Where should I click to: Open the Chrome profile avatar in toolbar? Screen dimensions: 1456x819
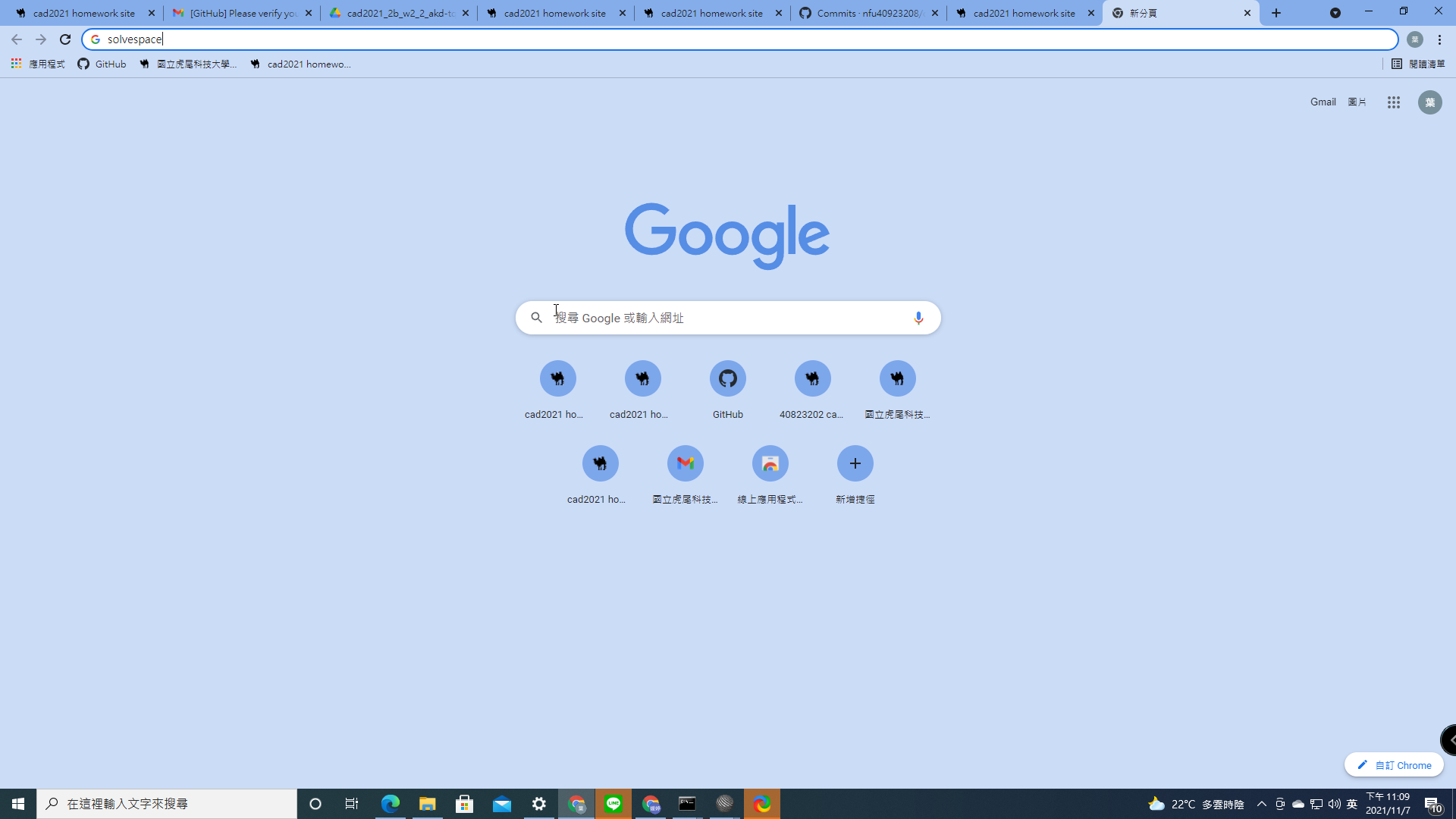point(1414,39)
